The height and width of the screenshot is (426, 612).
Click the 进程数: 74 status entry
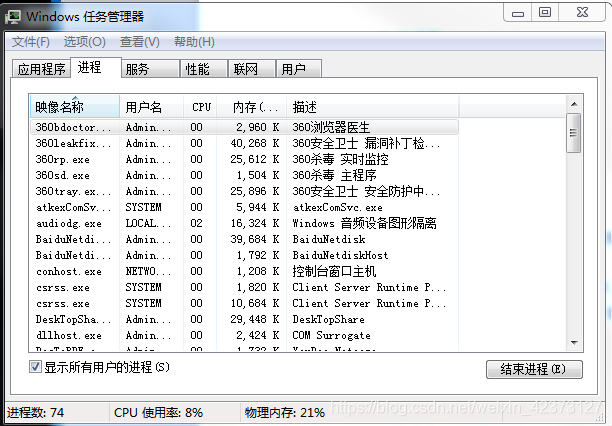(x=35, y=412)
